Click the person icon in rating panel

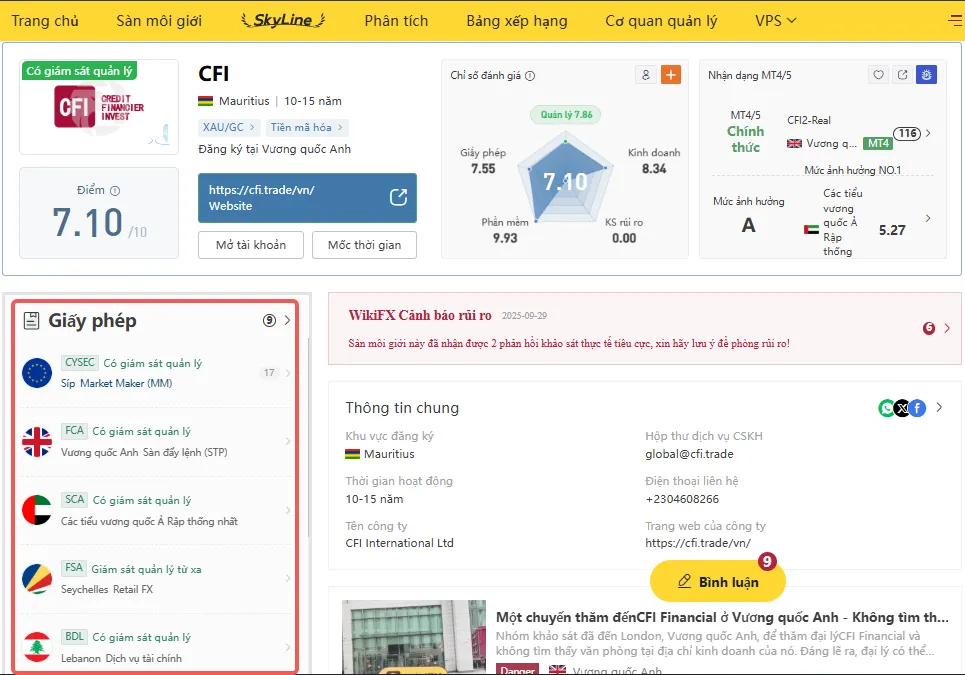click(x=646, y=75)
